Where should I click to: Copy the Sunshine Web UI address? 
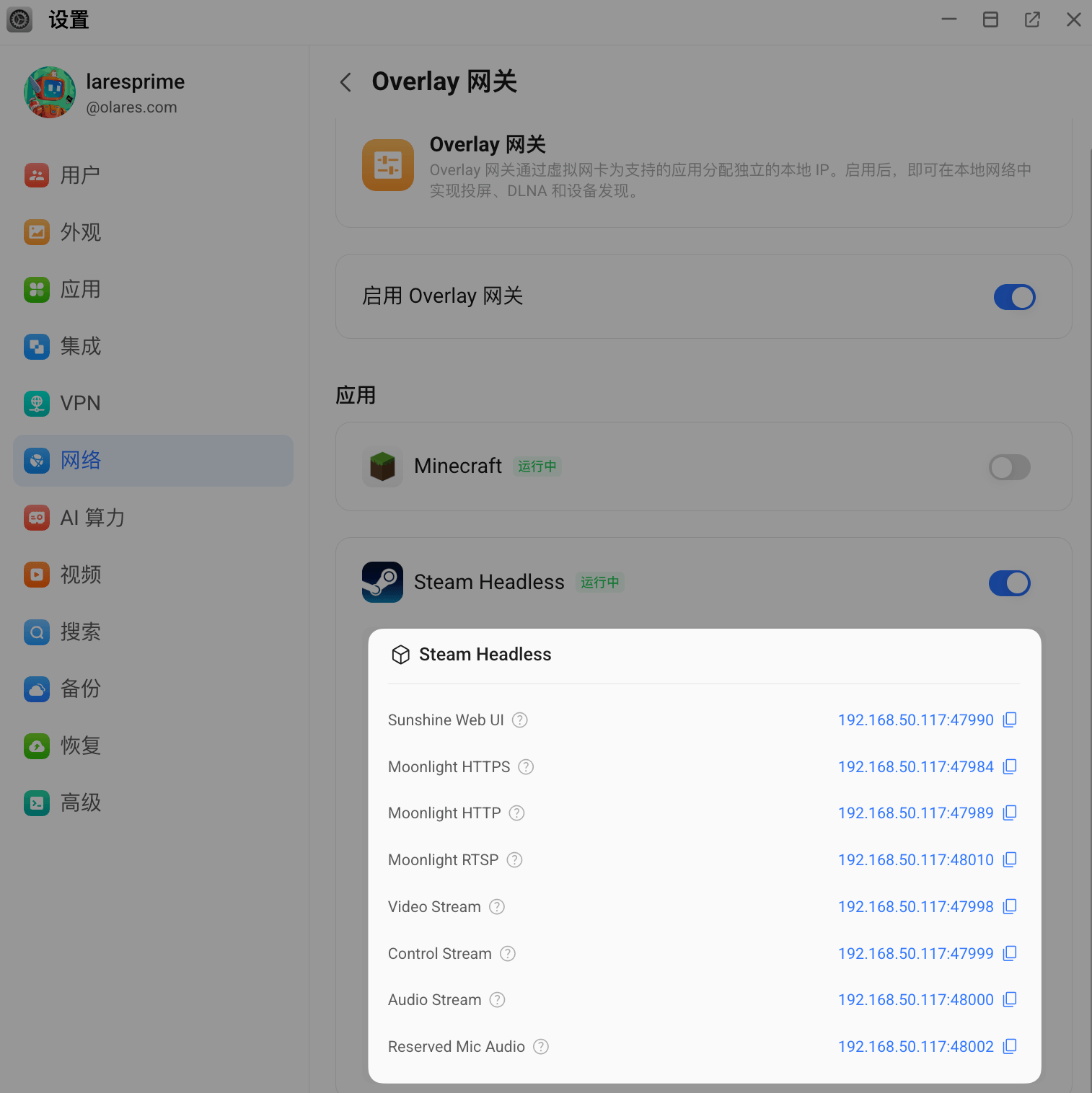click(x=1010, y=720)
